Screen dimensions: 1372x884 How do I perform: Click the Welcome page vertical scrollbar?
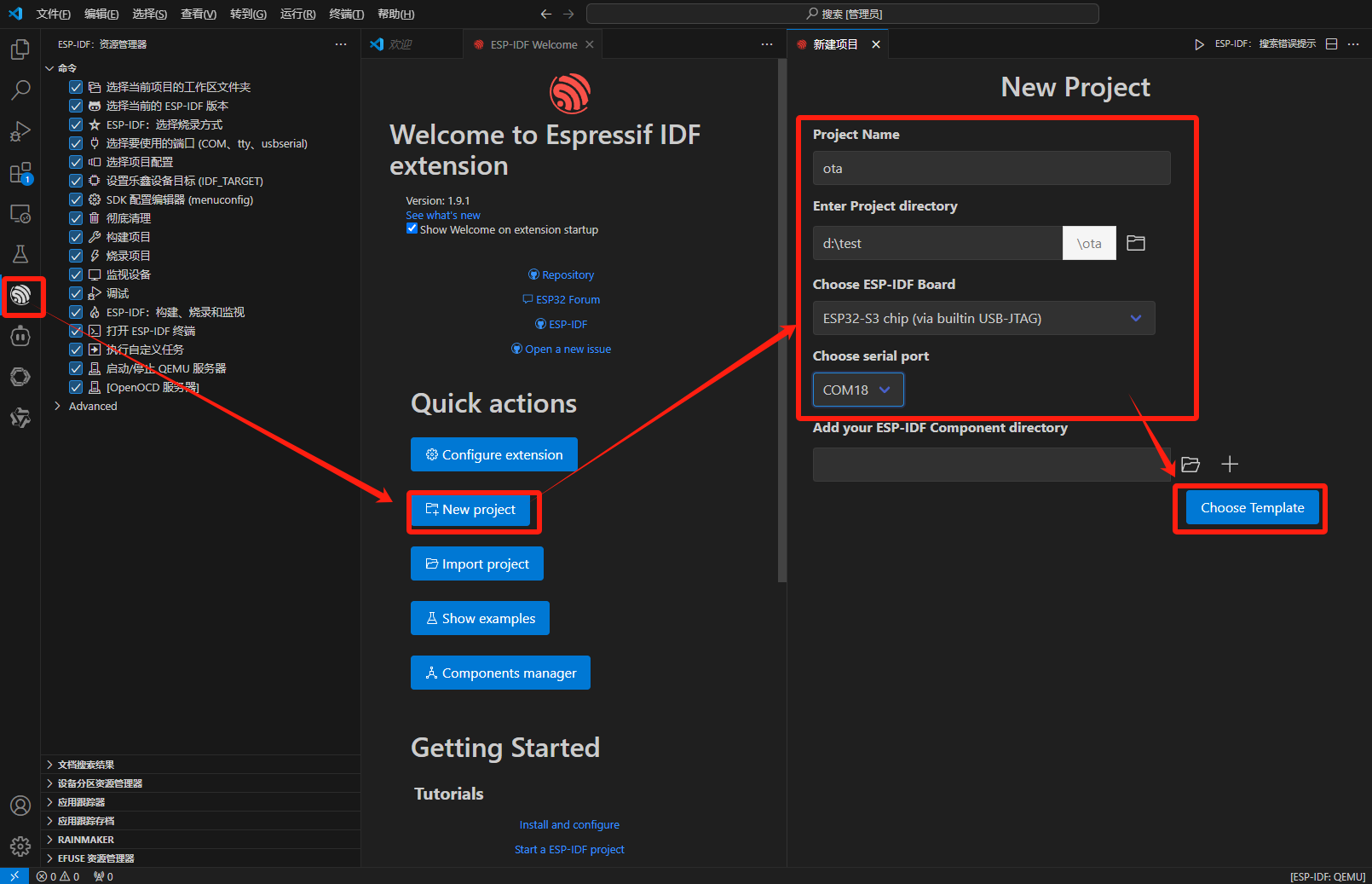point(782,320)
